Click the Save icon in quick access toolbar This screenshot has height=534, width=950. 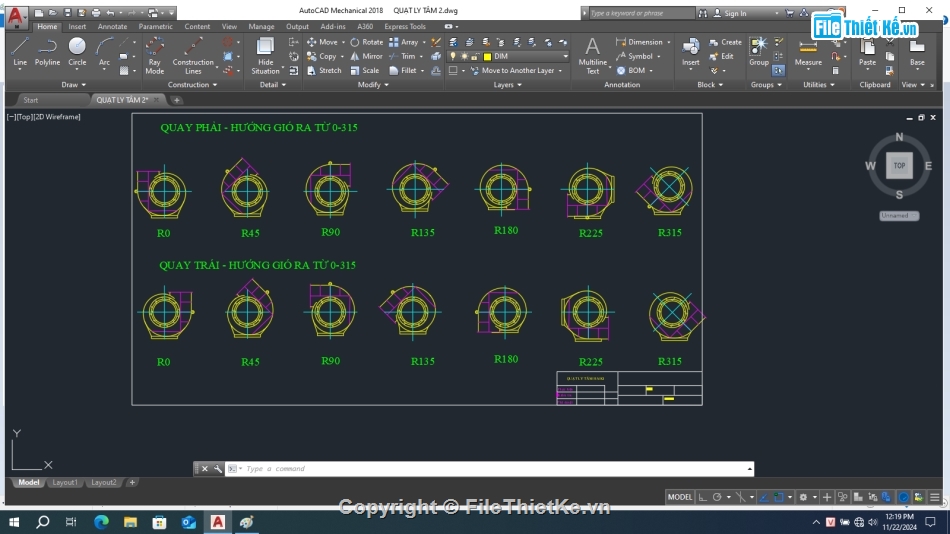point(67,12)
